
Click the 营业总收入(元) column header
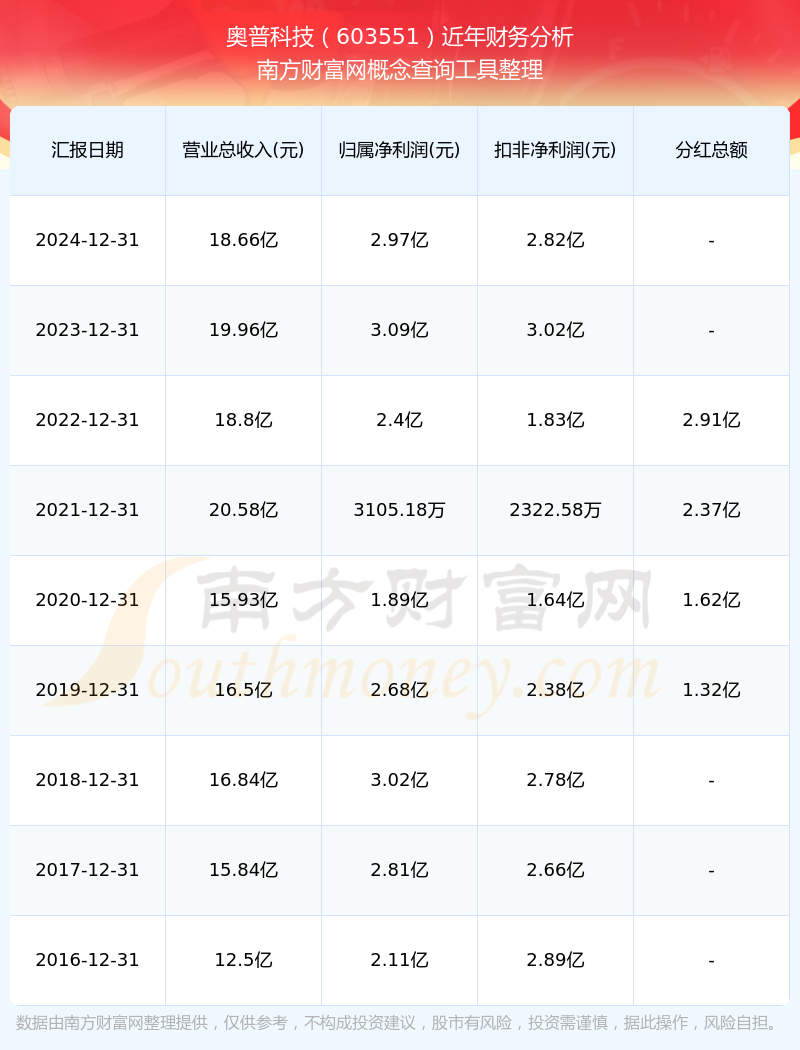click(x=243, y=150)
